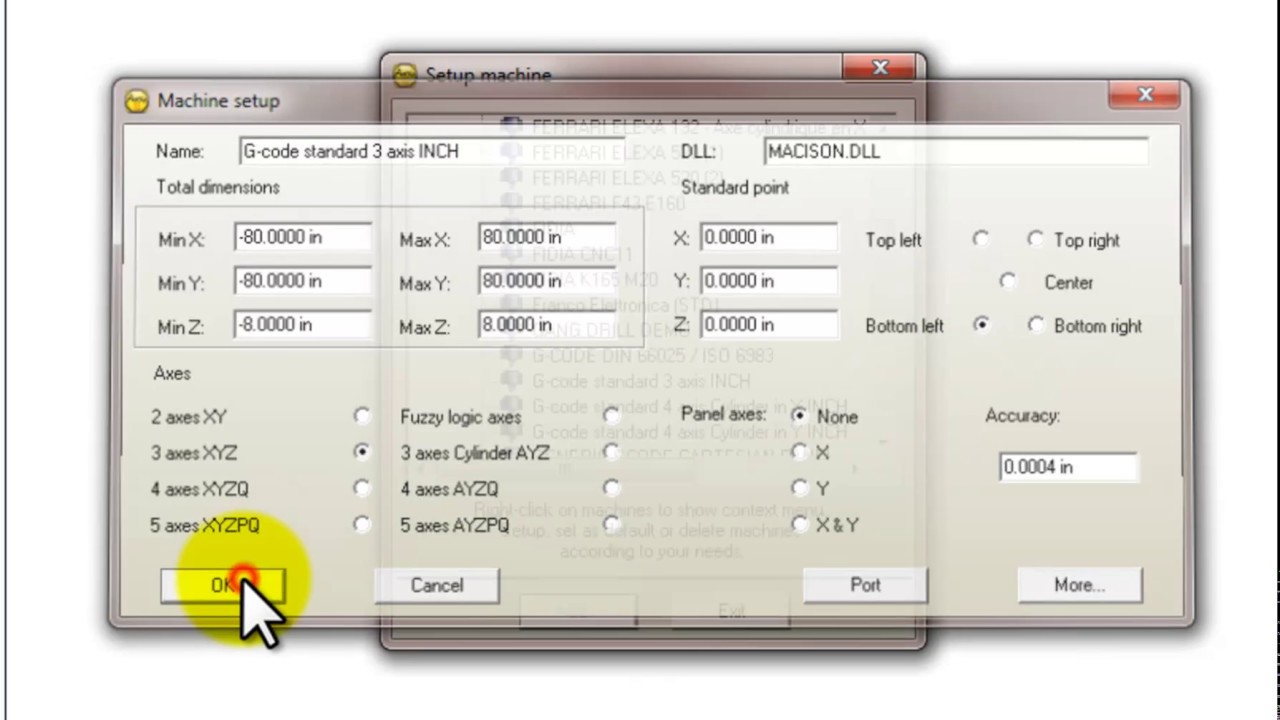Edit the Accuracy value field
The height and width of the screenshot is (720, 1280).
[x=1069, y=467]
